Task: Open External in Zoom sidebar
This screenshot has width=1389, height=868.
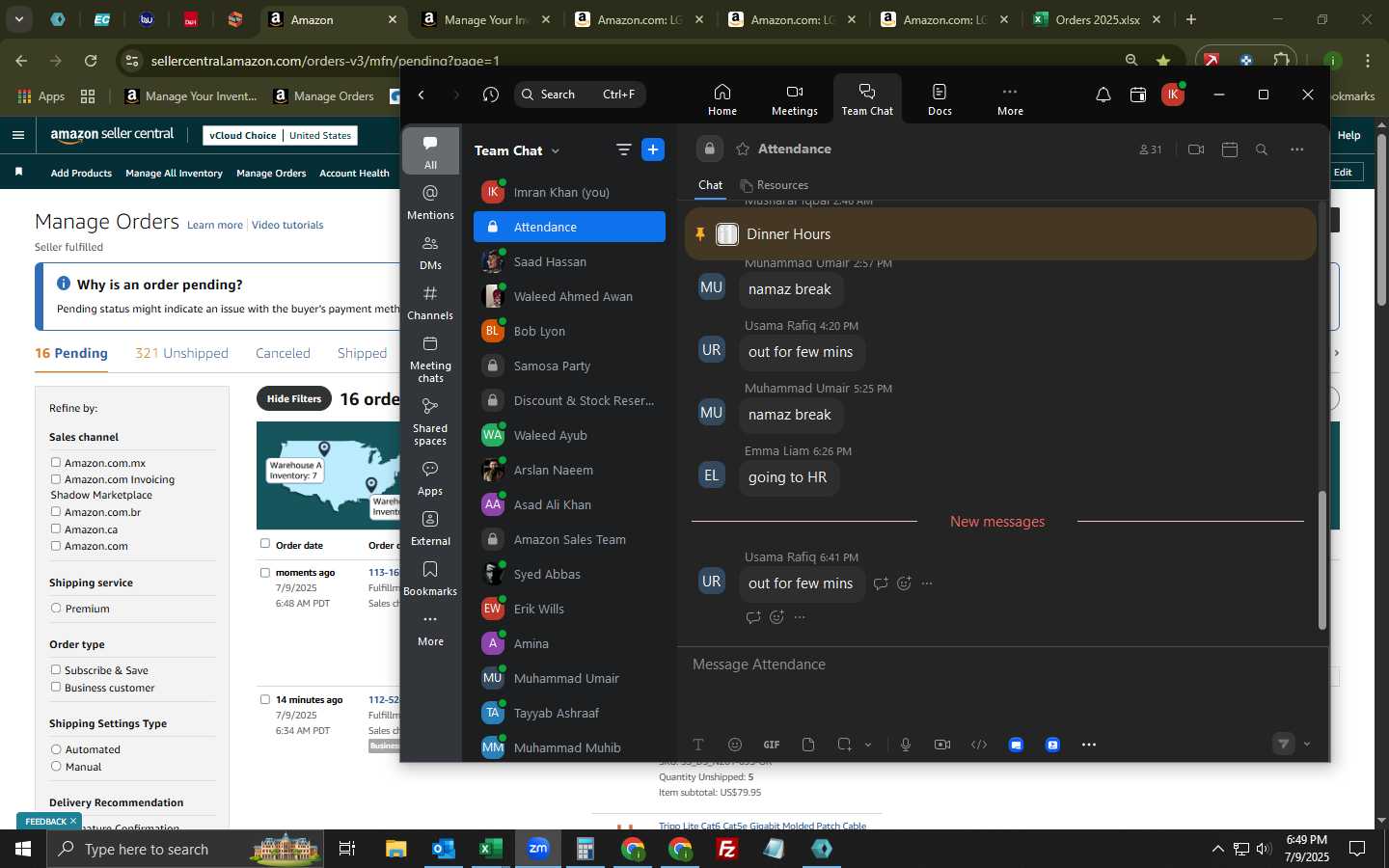Action: click(430, 529)
